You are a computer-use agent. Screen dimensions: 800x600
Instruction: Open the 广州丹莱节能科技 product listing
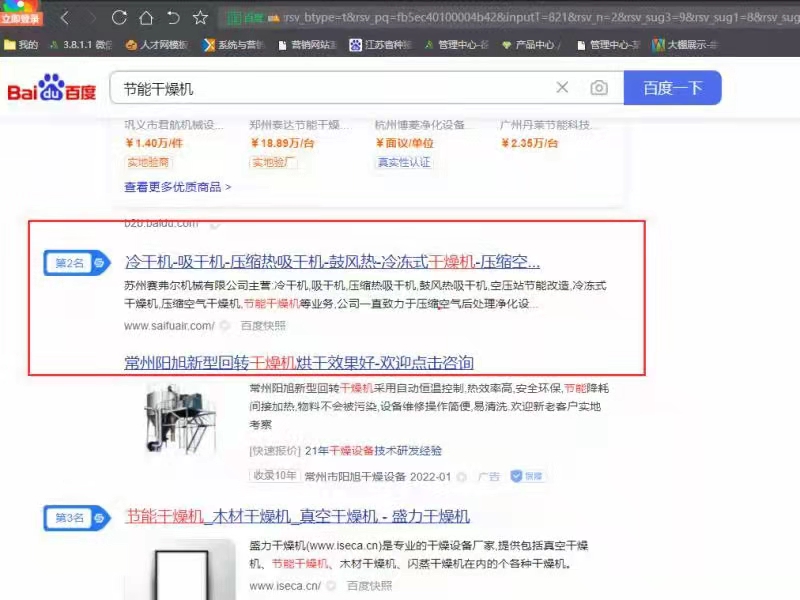[x=550, y=124]
